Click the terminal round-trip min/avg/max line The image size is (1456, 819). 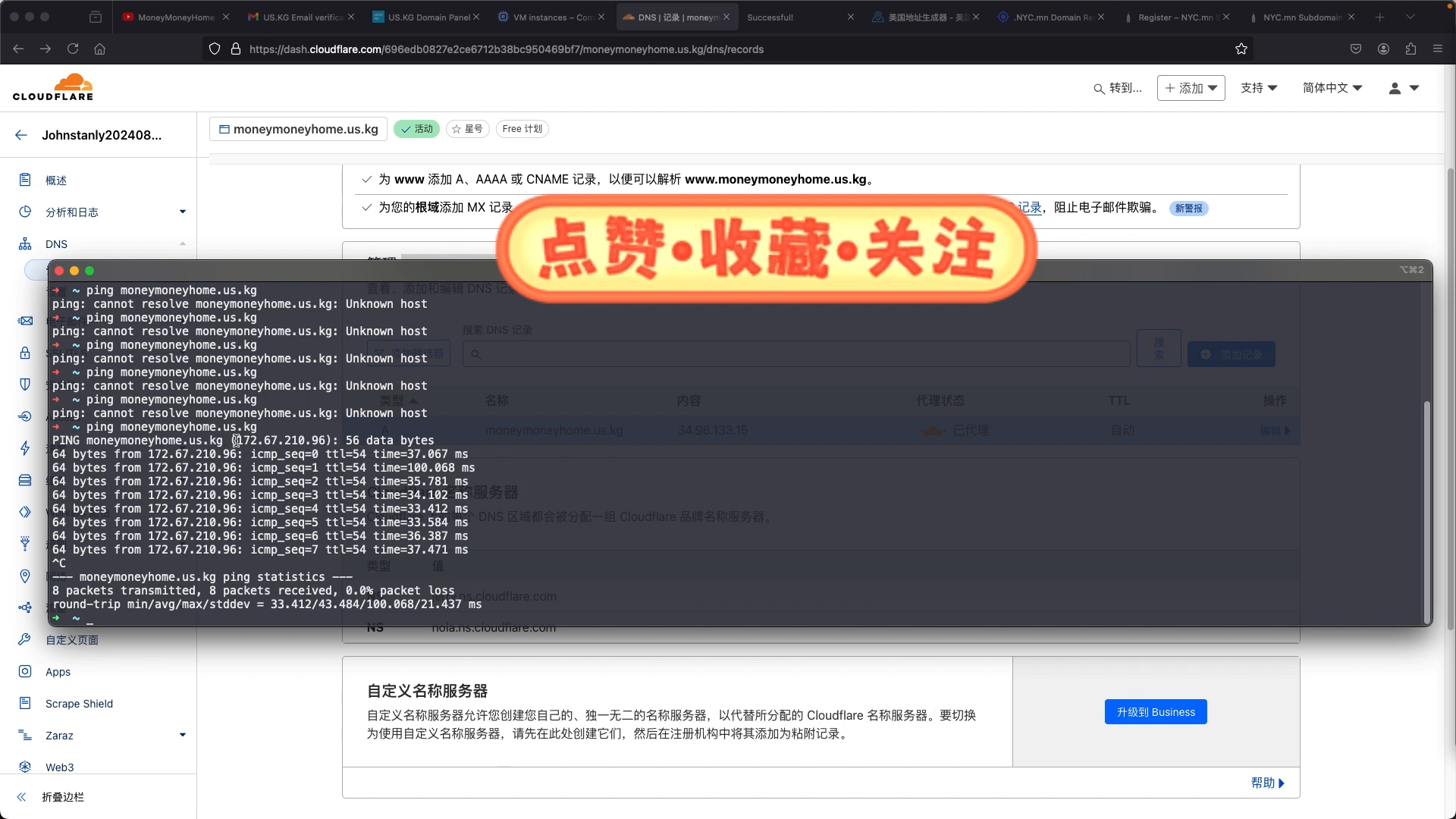267,604
